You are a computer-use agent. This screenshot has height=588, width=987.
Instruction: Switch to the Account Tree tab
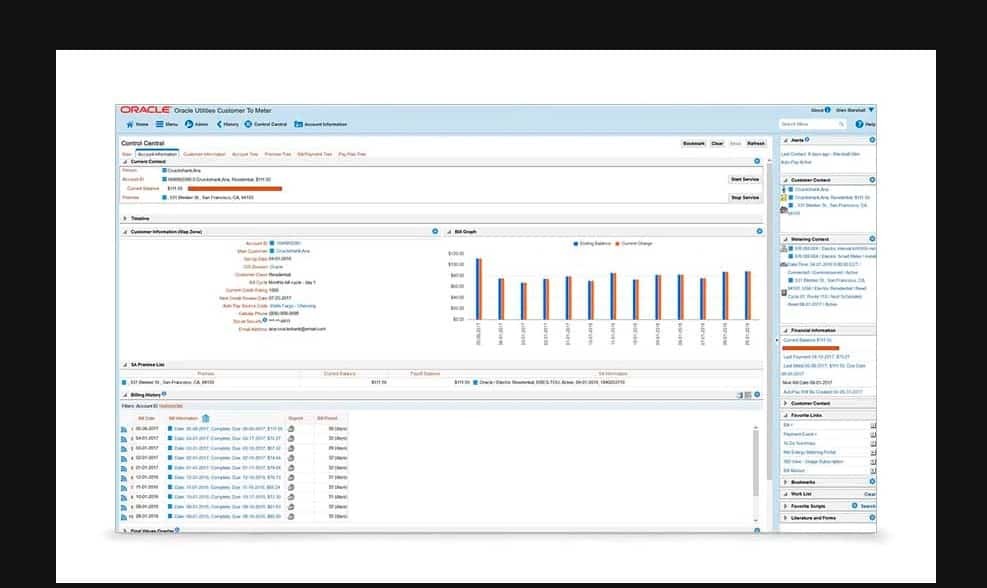coord(245,154)
